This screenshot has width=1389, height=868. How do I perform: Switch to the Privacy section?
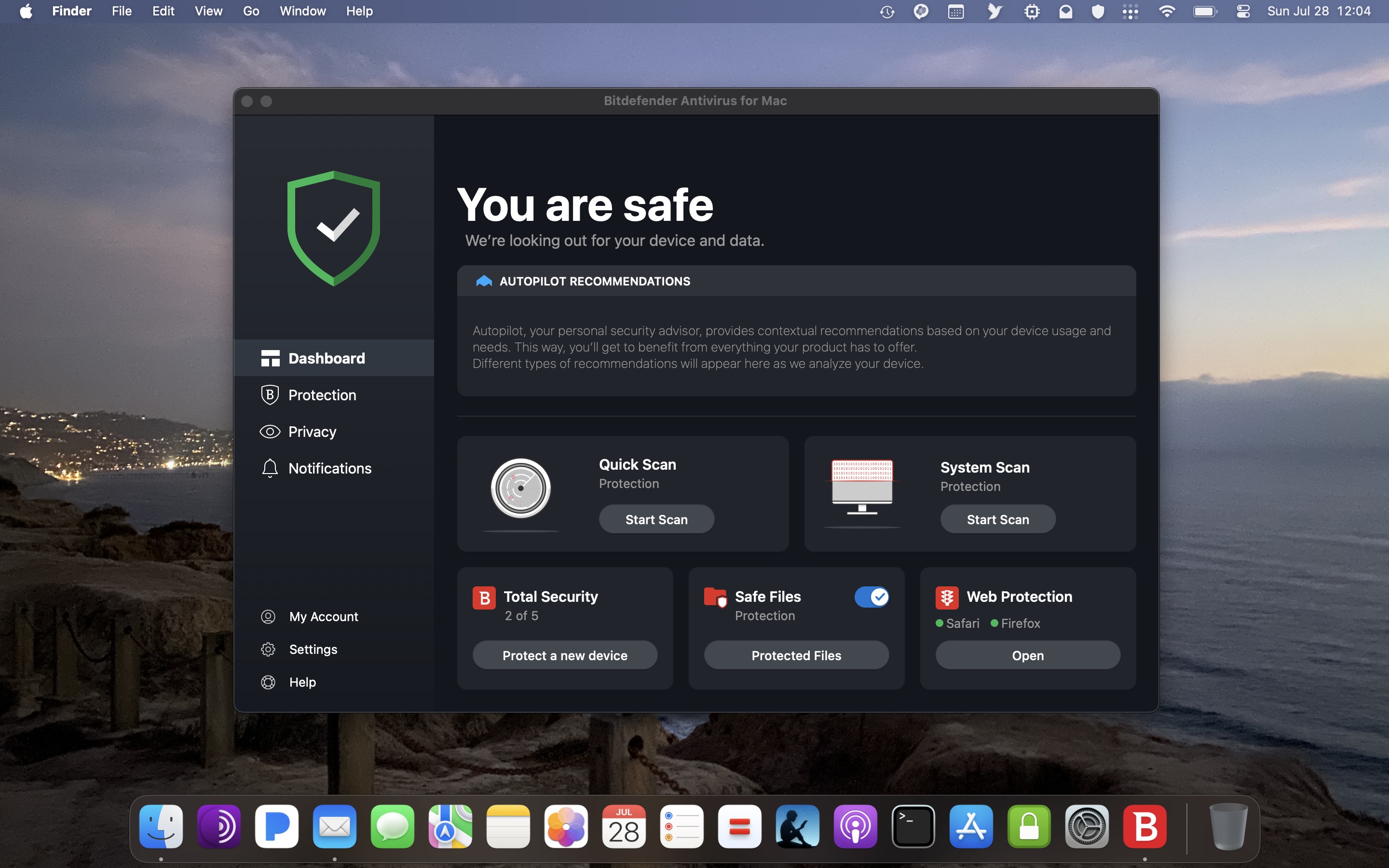coord(312,432)
